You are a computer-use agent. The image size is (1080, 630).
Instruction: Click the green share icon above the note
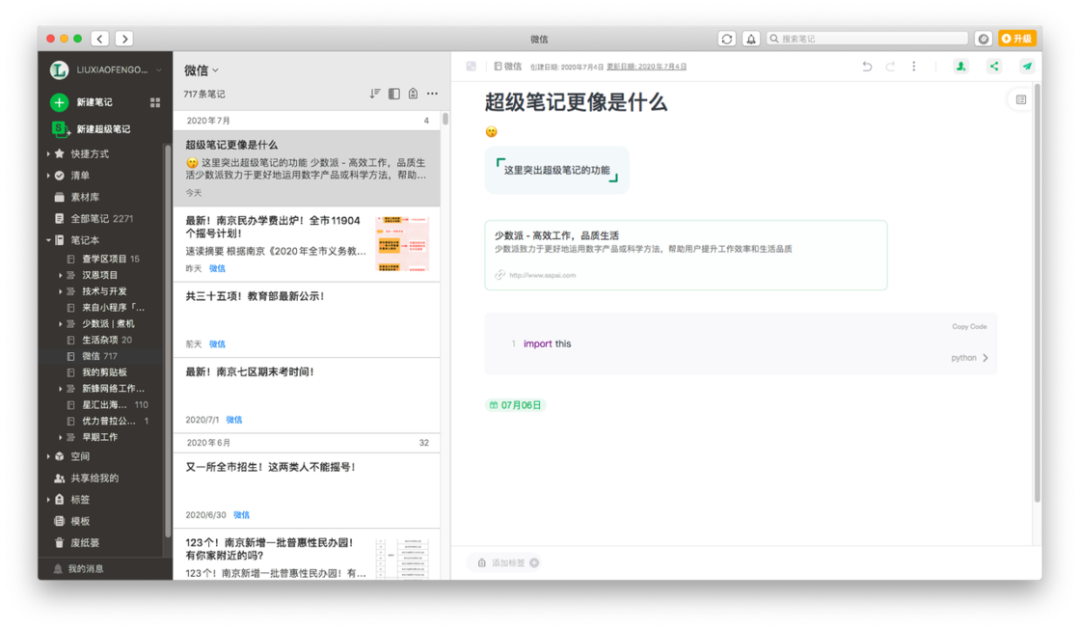[993, 66]
